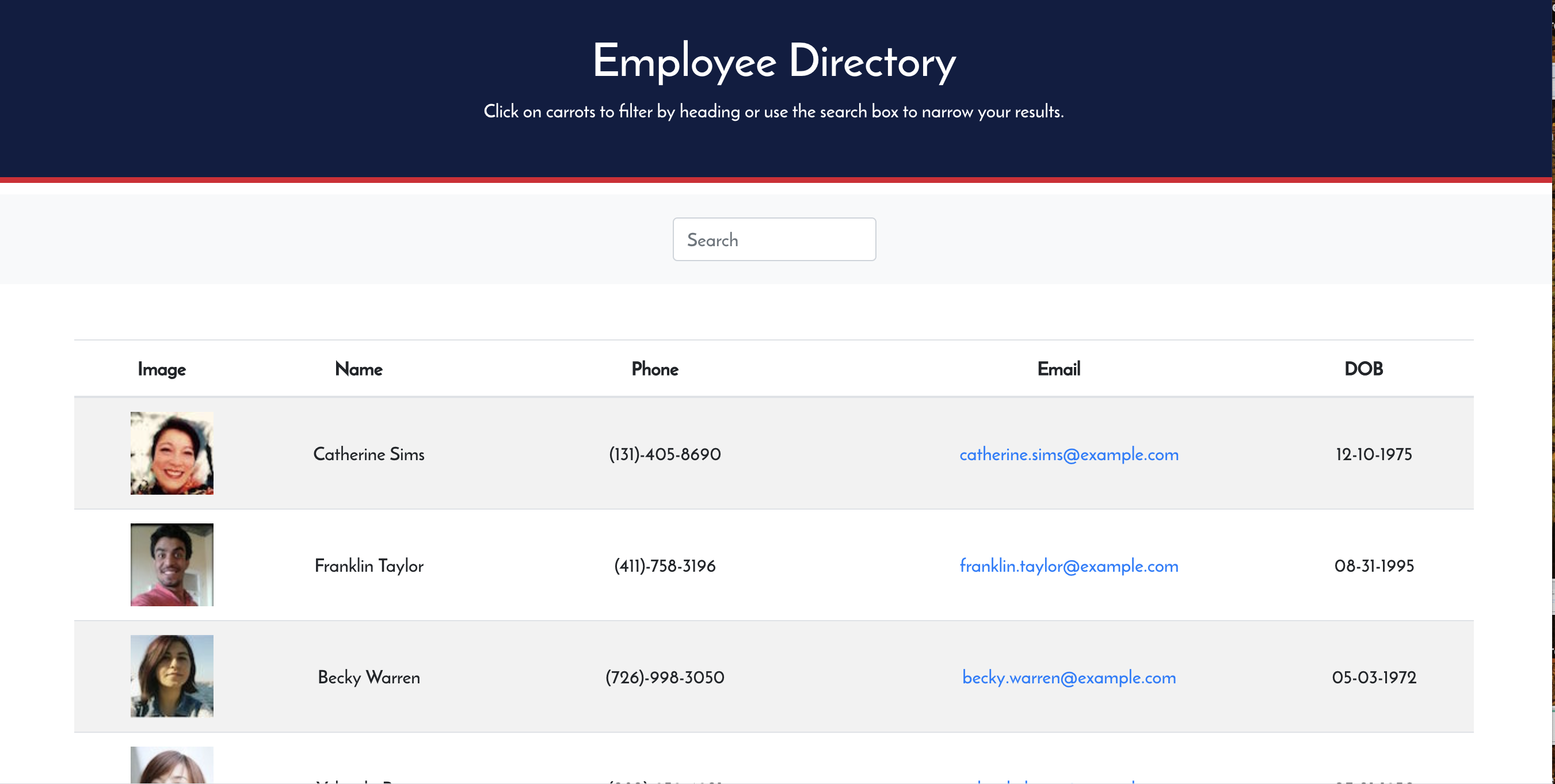Image resolution: width=1555 pixels, height=784 pixels.
Task: Sort by the Email column heading
Action: (1059, 369)
